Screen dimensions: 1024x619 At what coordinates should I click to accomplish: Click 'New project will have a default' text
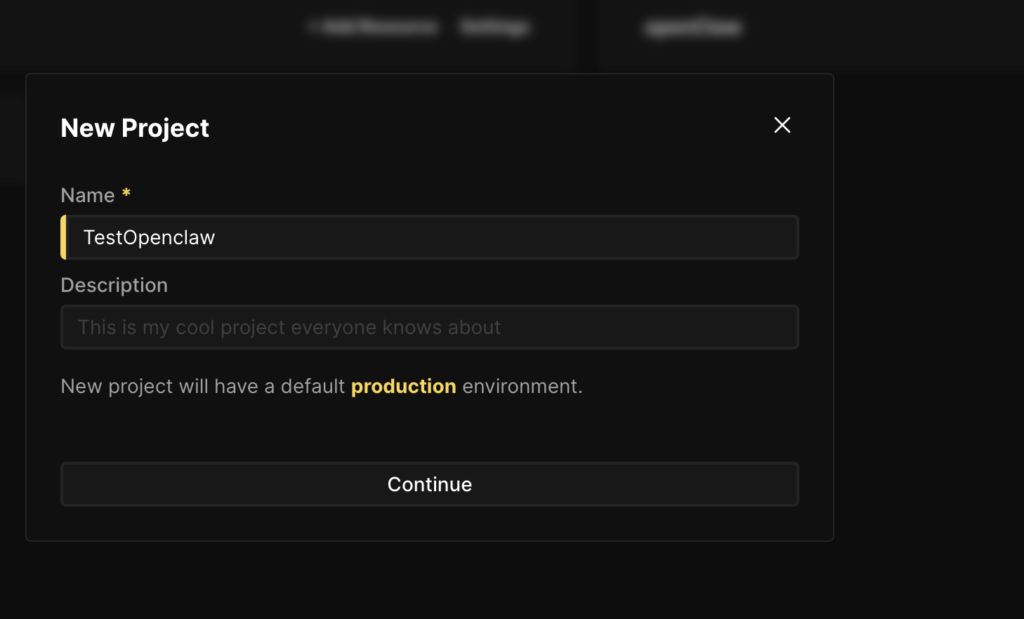click(203, 386)
